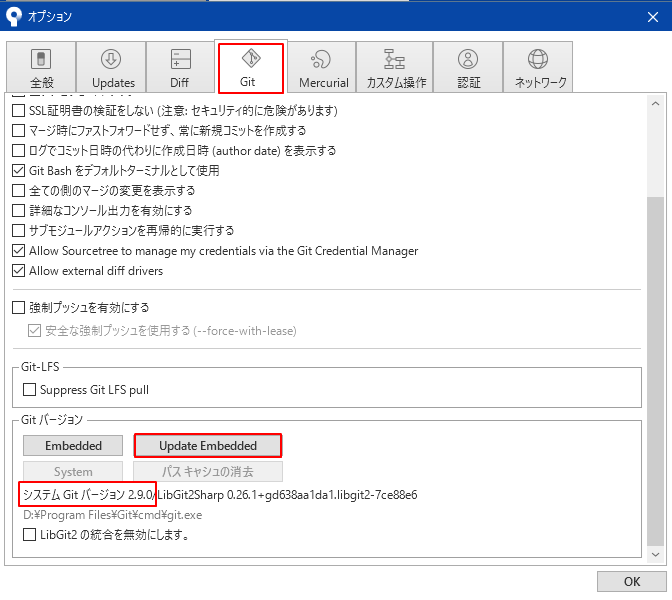Enable SSL証明書の検証をしない checkbox
Screen dimensions: 672x600
tap(18, 111)
